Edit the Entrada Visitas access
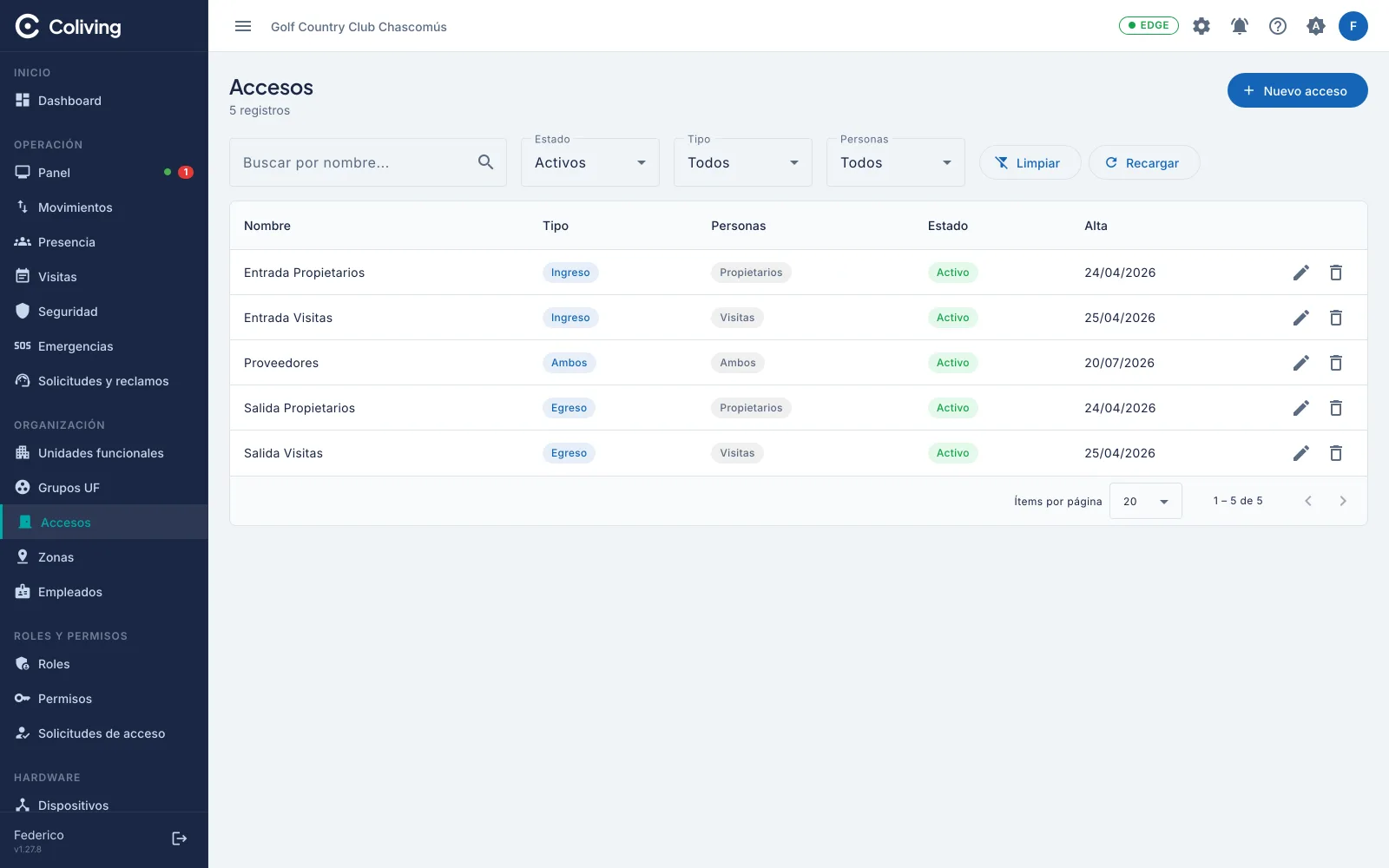This screenshot has width=1389, height=868. [x=1300, y=318]
